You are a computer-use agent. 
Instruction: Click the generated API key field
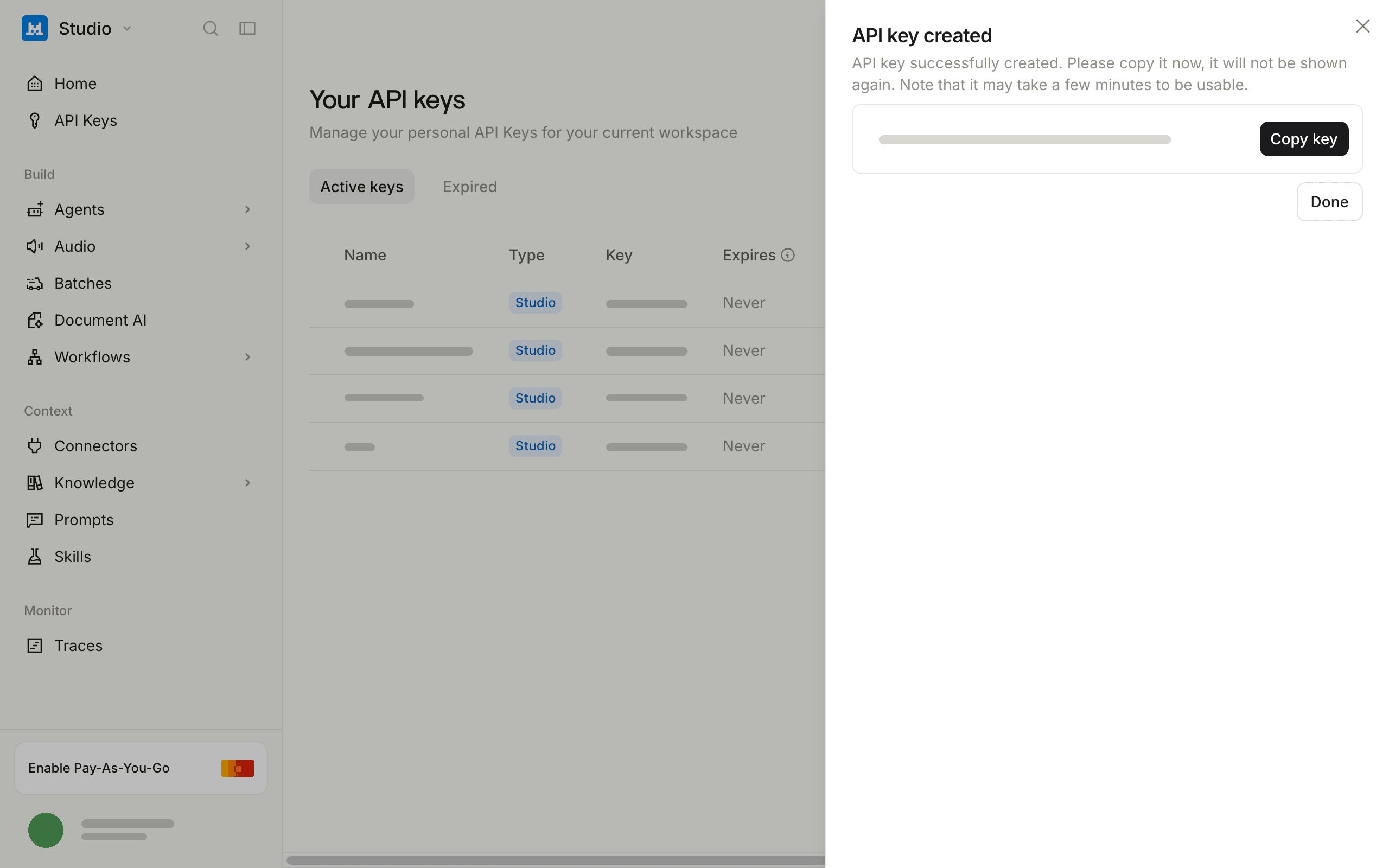point(1024,139)
